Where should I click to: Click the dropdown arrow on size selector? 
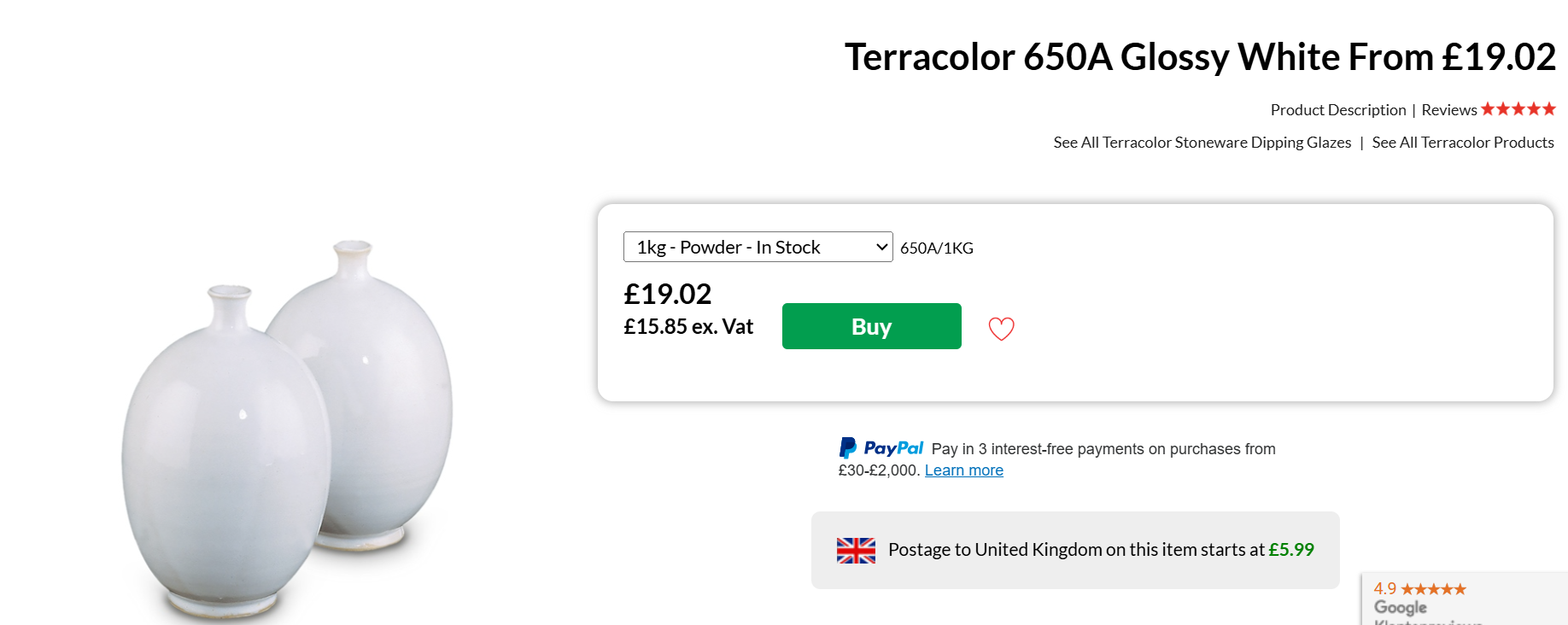(x=882, y=247)
